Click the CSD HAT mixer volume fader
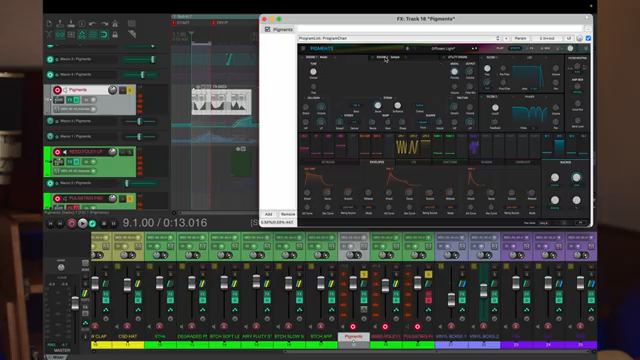The image size is (640, 360). (x=127, y=284)
